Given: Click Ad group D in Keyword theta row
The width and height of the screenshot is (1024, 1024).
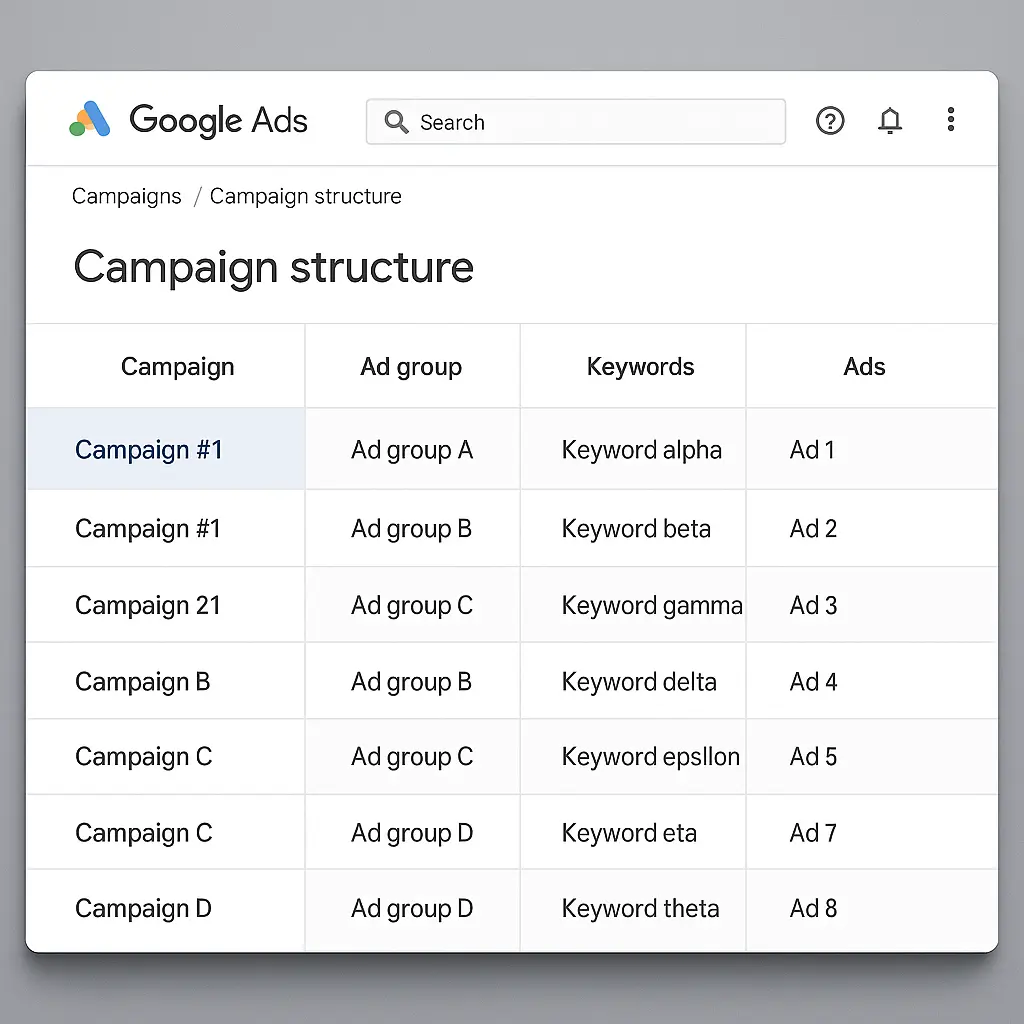Looking at the screenshot, I should pyautogui.click(x=412, y=908).
